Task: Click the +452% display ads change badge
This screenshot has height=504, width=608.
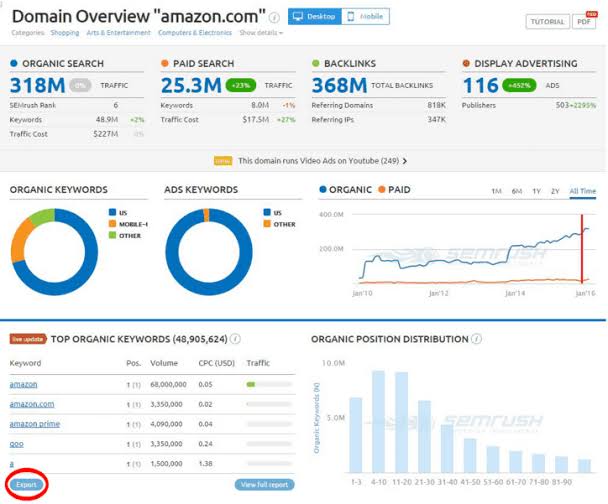Action: [519, 85]
